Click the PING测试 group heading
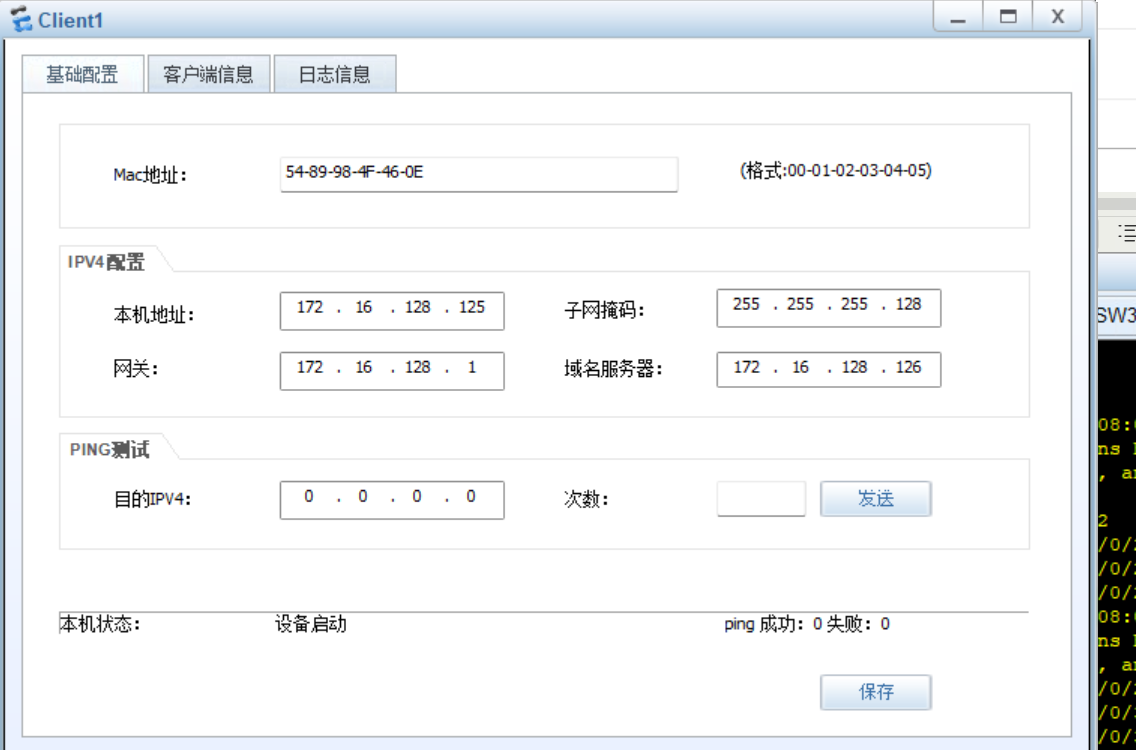Image resolution: width=1136 pixels, height=750 pixels. [109, 449]
